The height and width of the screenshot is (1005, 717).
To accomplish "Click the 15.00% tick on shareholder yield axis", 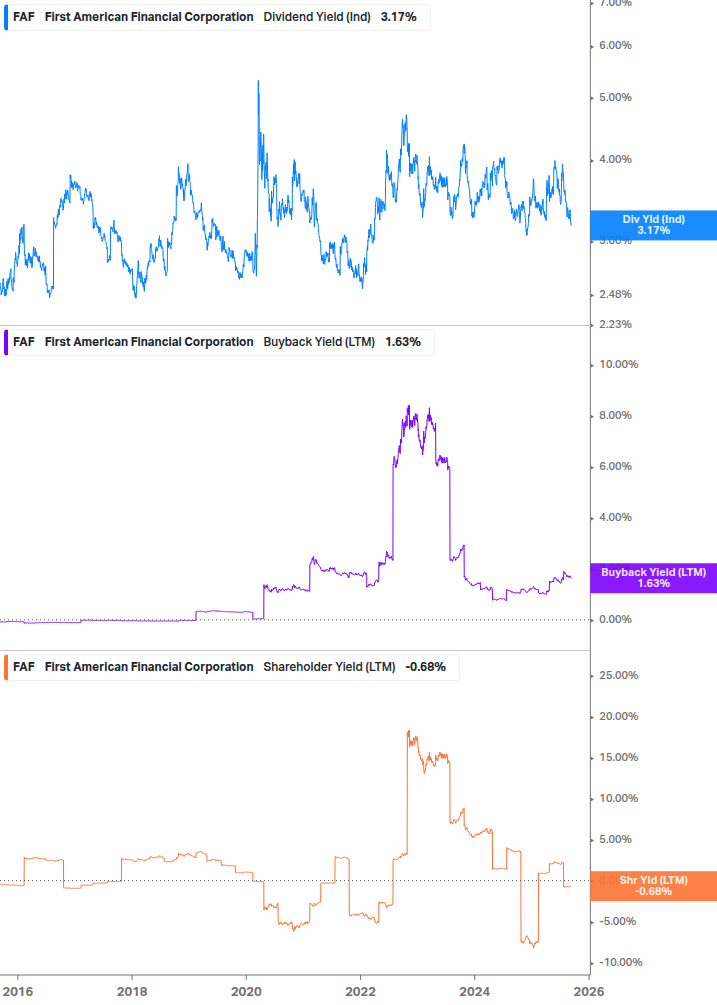I will (618, 758).
